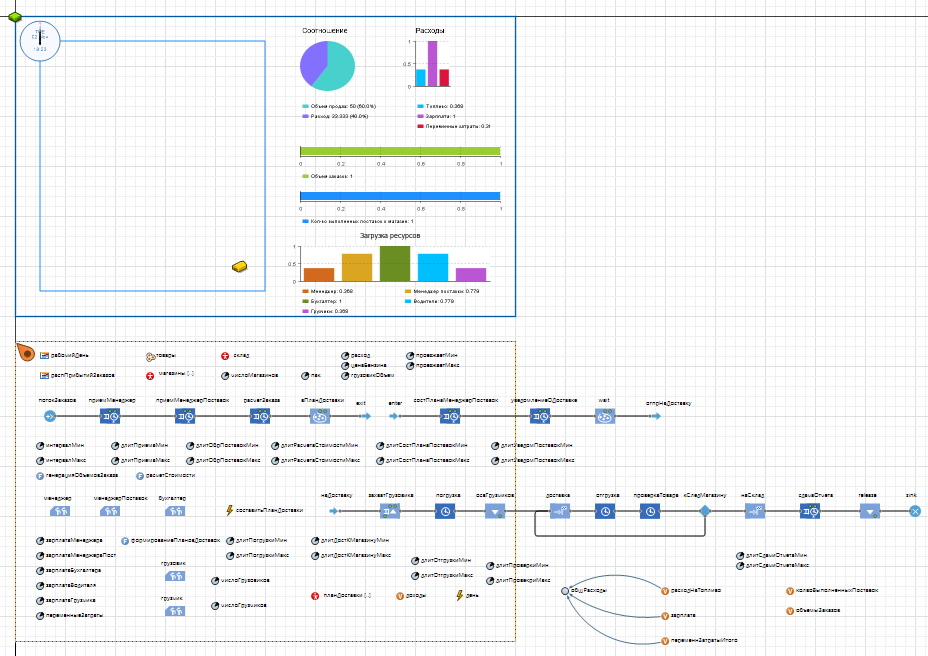Click the состПланаМенеджерПоставок service block

(450, 416)
